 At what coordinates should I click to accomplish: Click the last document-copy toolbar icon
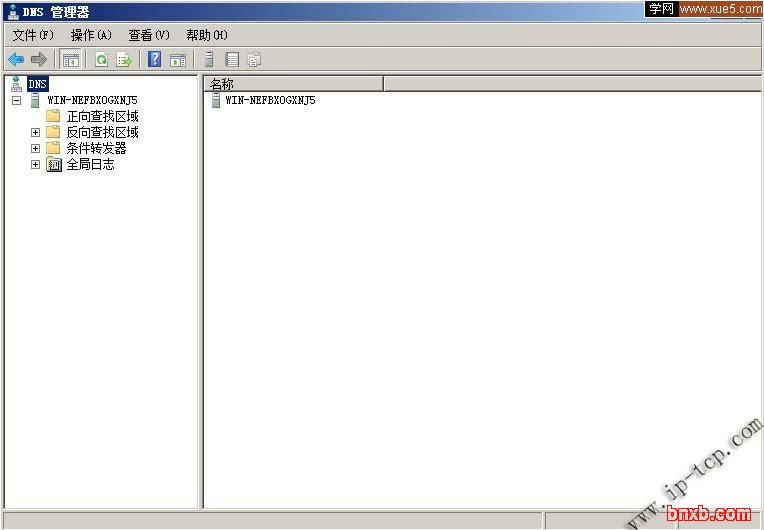point(254,59)
